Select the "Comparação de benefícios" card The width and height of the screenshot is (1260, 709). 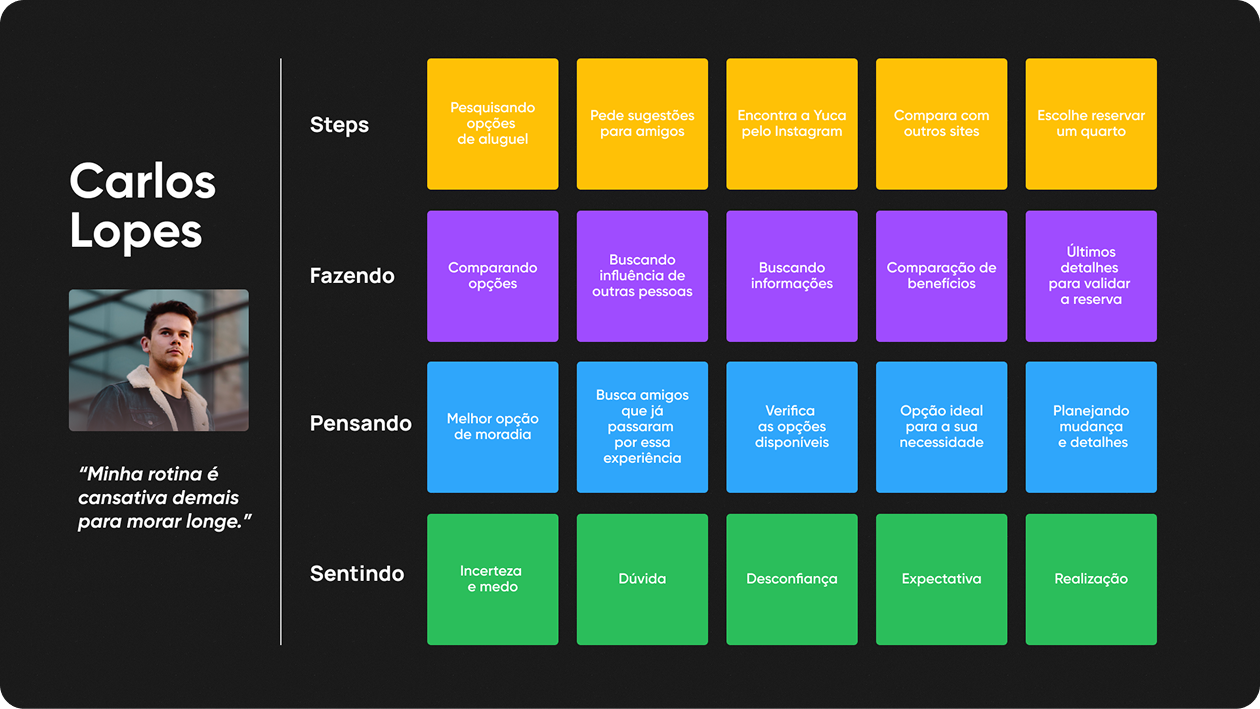941,276
